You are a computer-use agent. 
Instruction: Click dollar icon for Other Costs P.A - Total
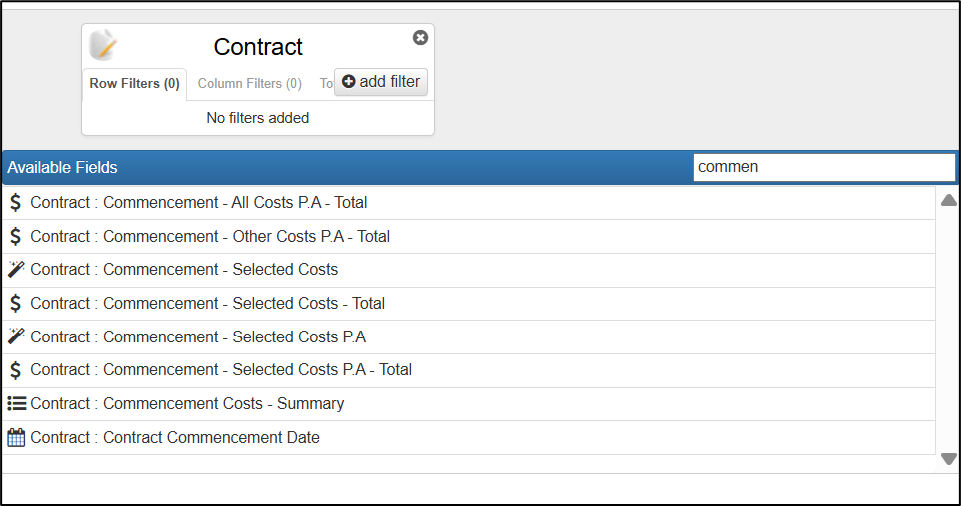(16, 236)
